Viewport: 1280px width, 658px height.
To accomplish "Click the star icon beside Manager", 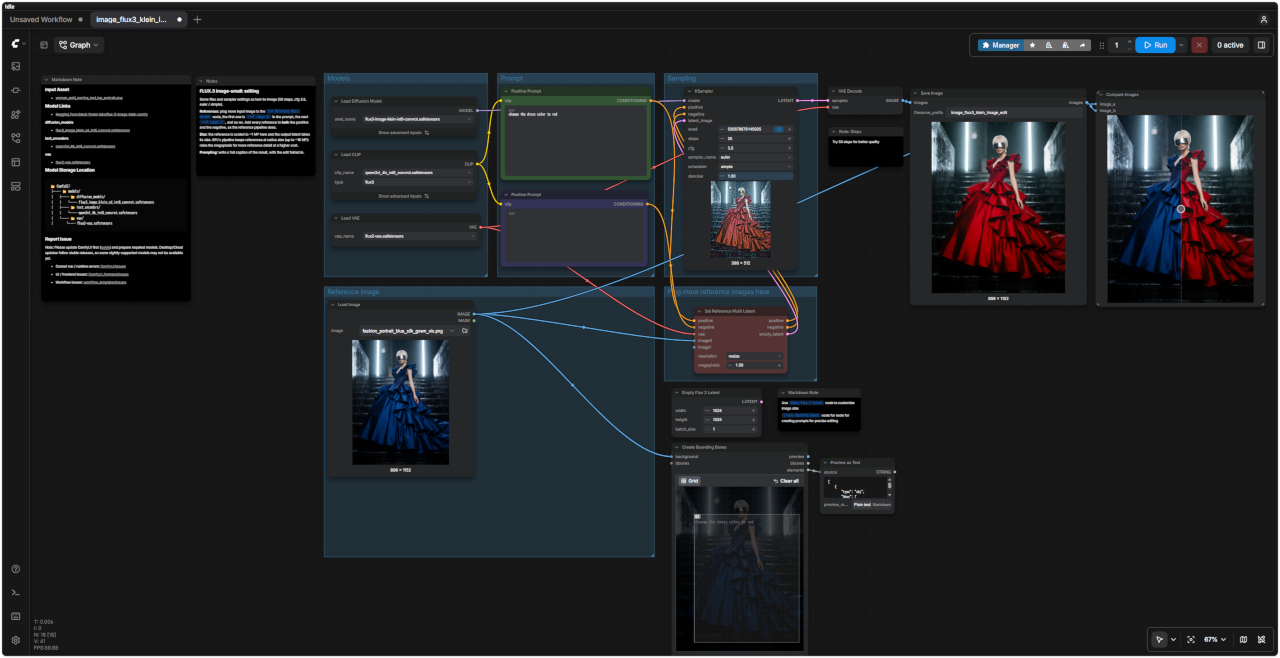I will click(x=1033, y=45).
